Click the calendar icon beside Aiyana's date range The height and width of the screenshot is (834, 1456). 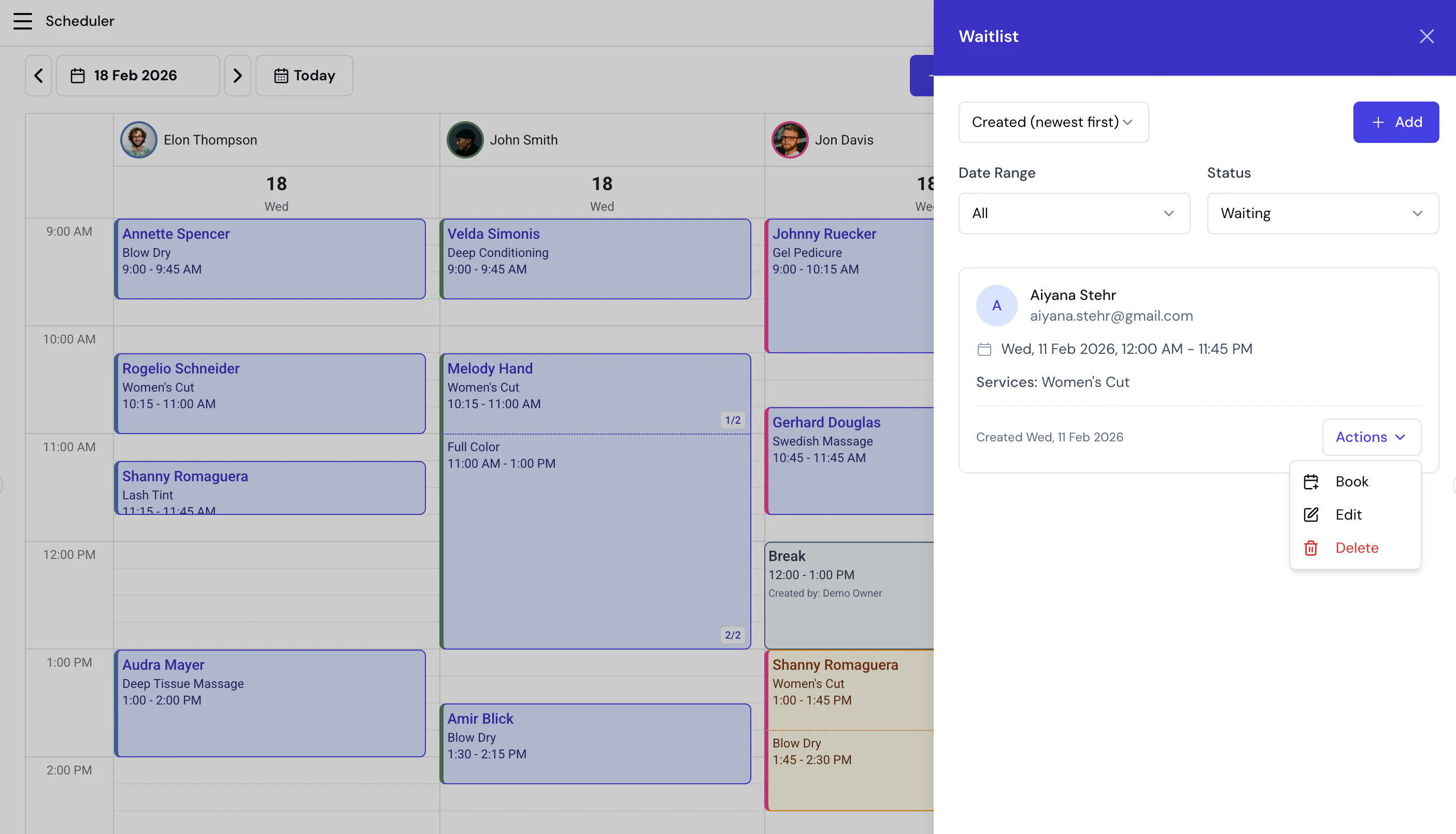(984, 348)
